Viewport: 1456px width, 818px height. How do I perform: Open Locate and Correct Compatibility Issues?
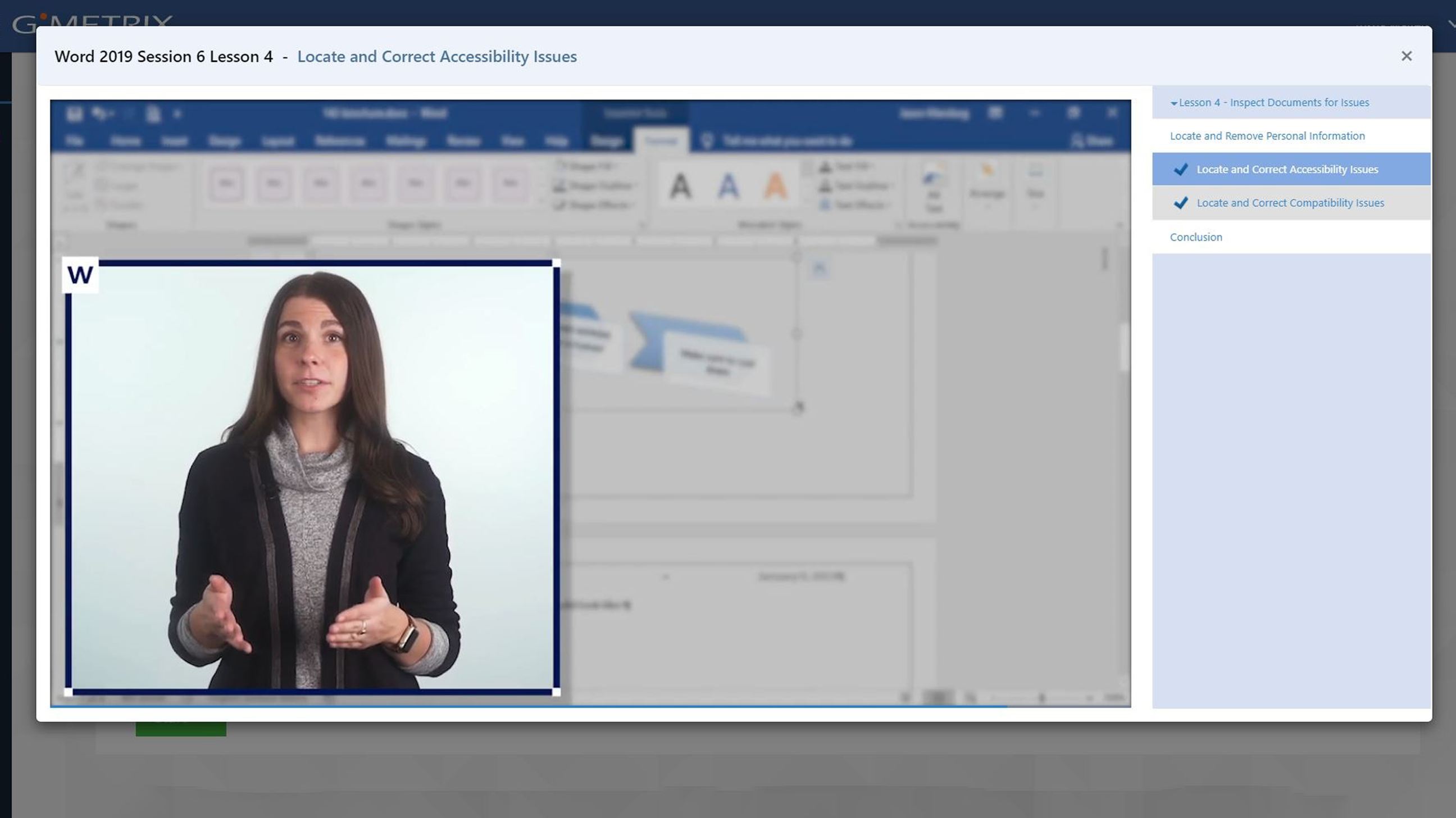point(1291,203)
